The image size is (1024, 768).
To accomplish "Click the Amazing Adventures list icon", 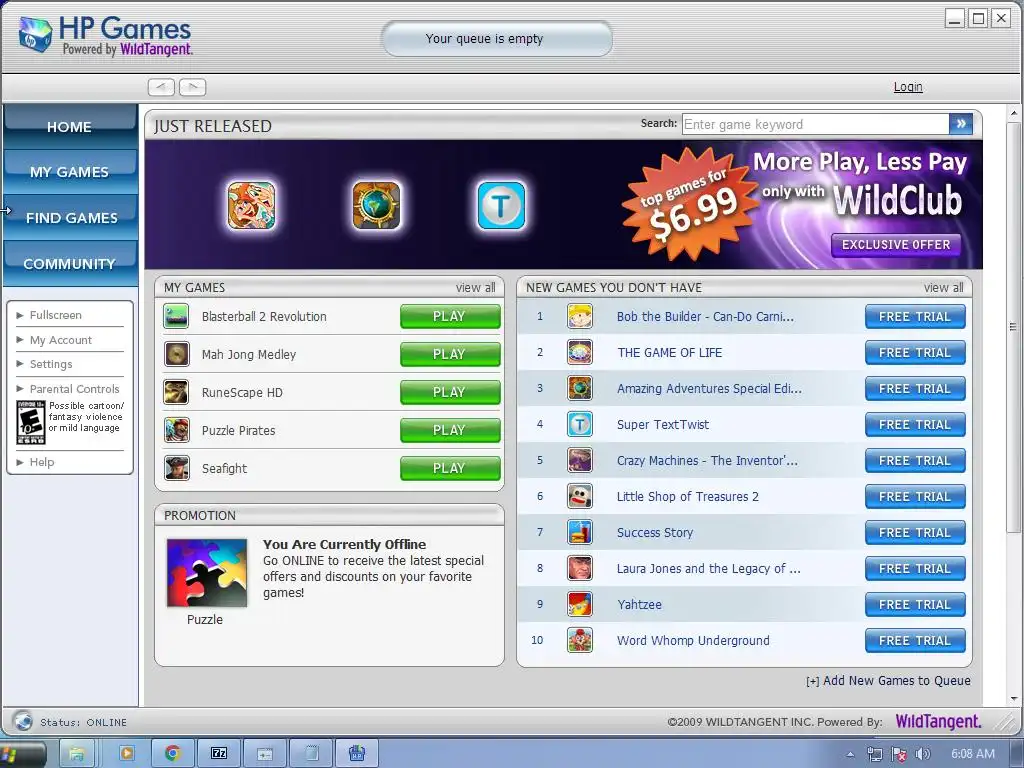I will (580, 388).
